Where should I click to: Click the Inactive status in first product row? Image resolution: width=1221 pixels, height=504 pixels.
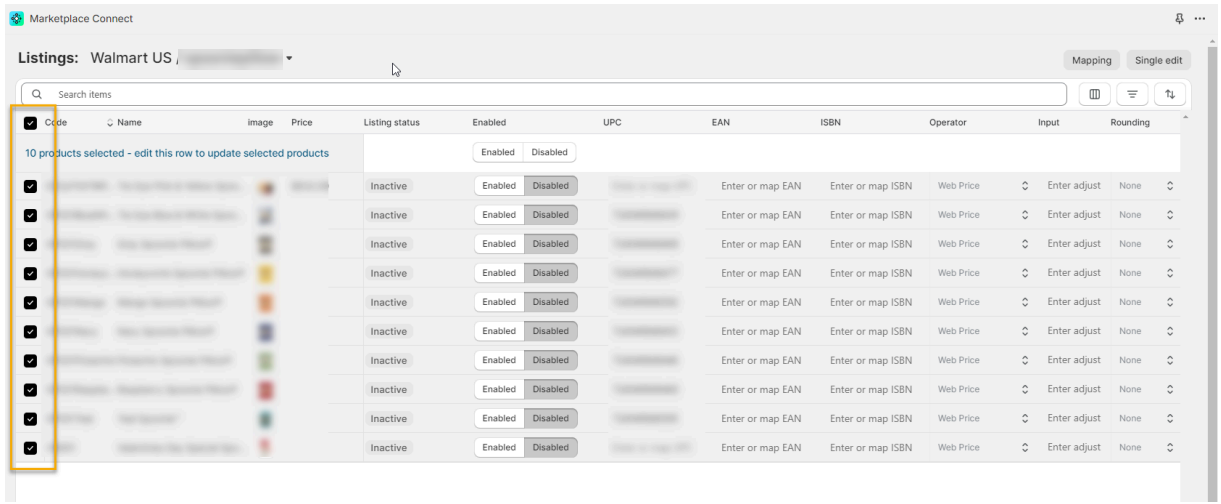(388, 186)
